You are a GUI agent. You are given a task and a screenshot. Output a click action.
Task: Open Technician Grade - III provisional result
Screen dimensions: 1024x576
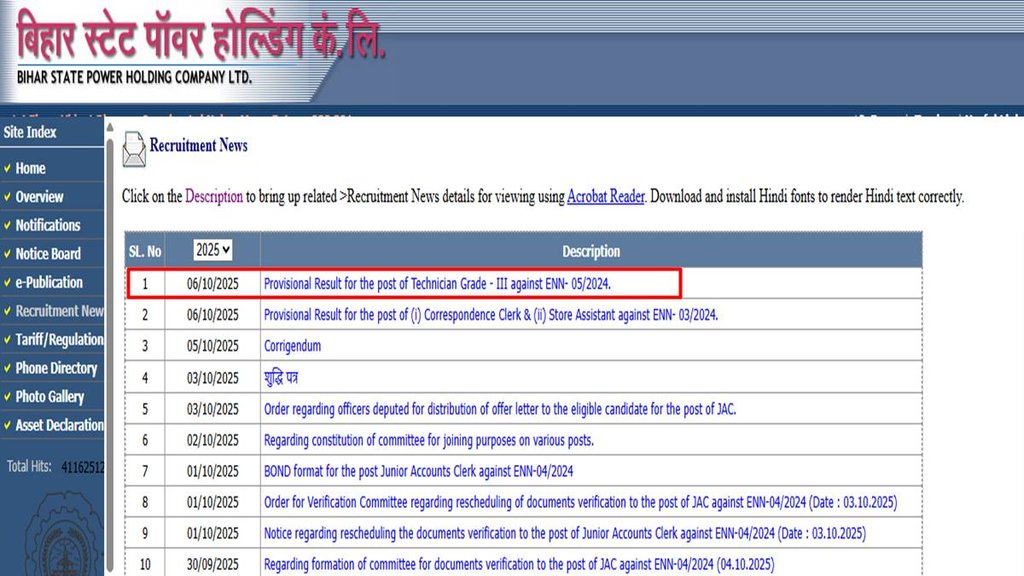click(x=437, y=284)
